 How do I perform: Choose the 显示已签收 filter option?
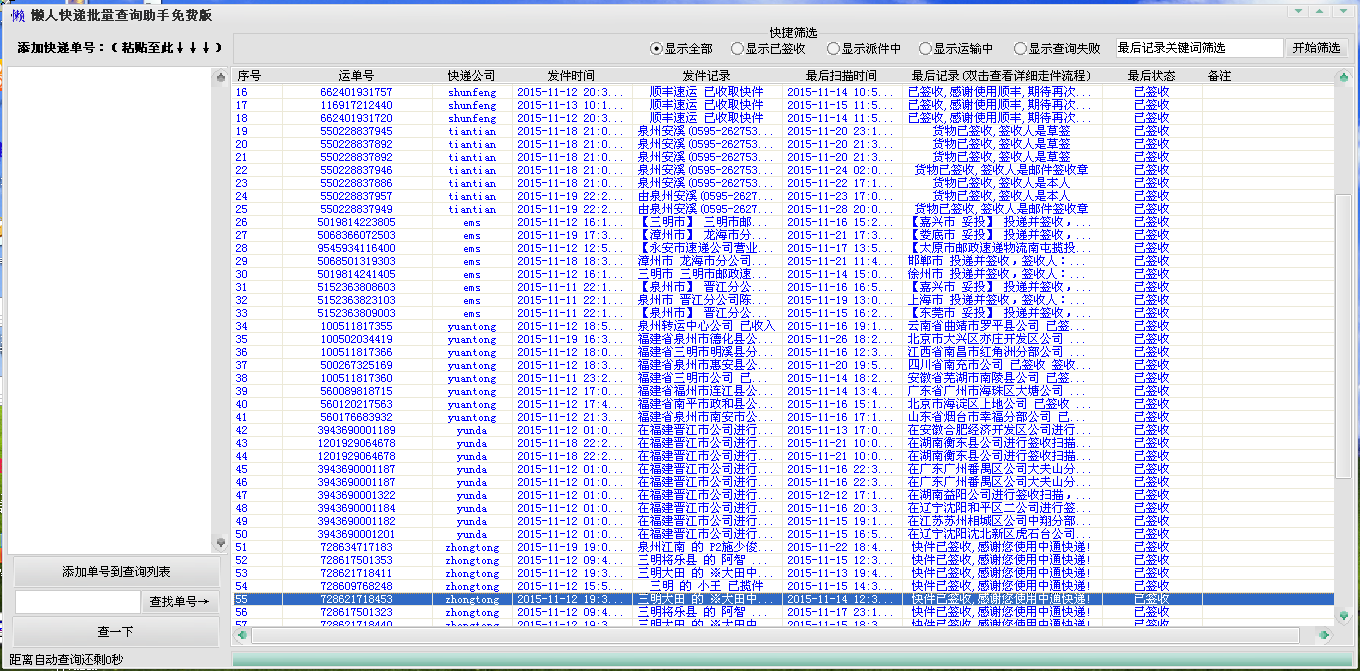737,48
